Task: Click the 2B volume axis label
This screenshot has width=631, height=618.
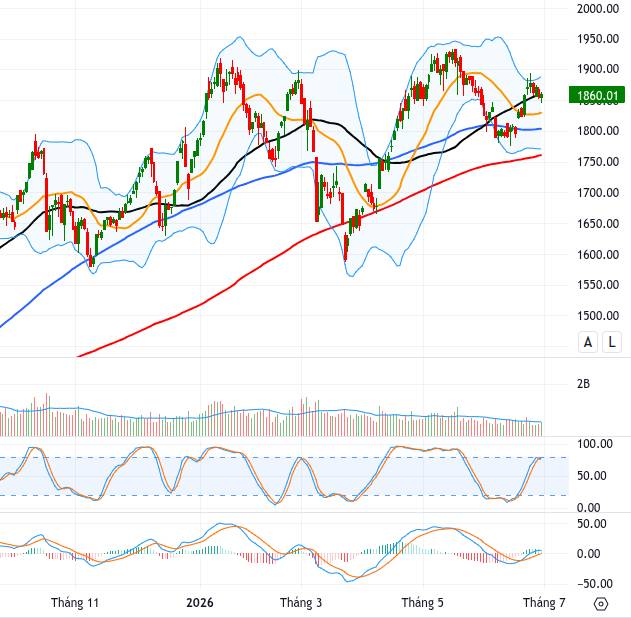Action: pyautogui.click(x=583, y=384)
